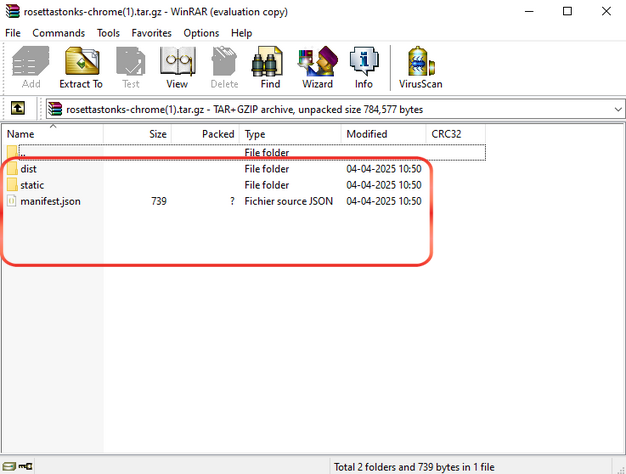The width and height of the screenshot is (626, 474).
Task: Sort by the Modified column header
Action: pos(384,134)
